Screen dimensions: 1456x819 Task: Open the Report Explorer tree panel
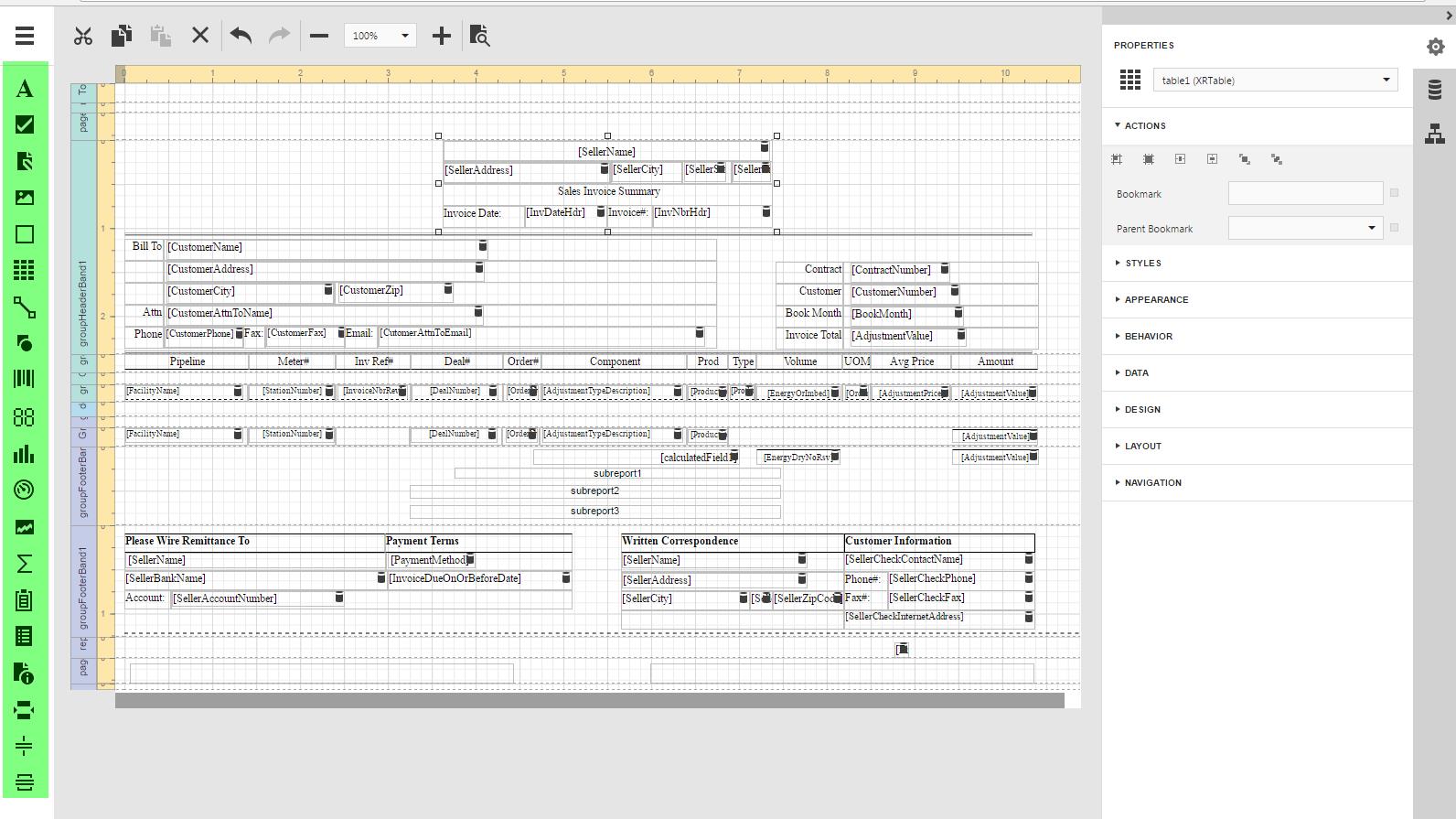[x=1434, y=135]
